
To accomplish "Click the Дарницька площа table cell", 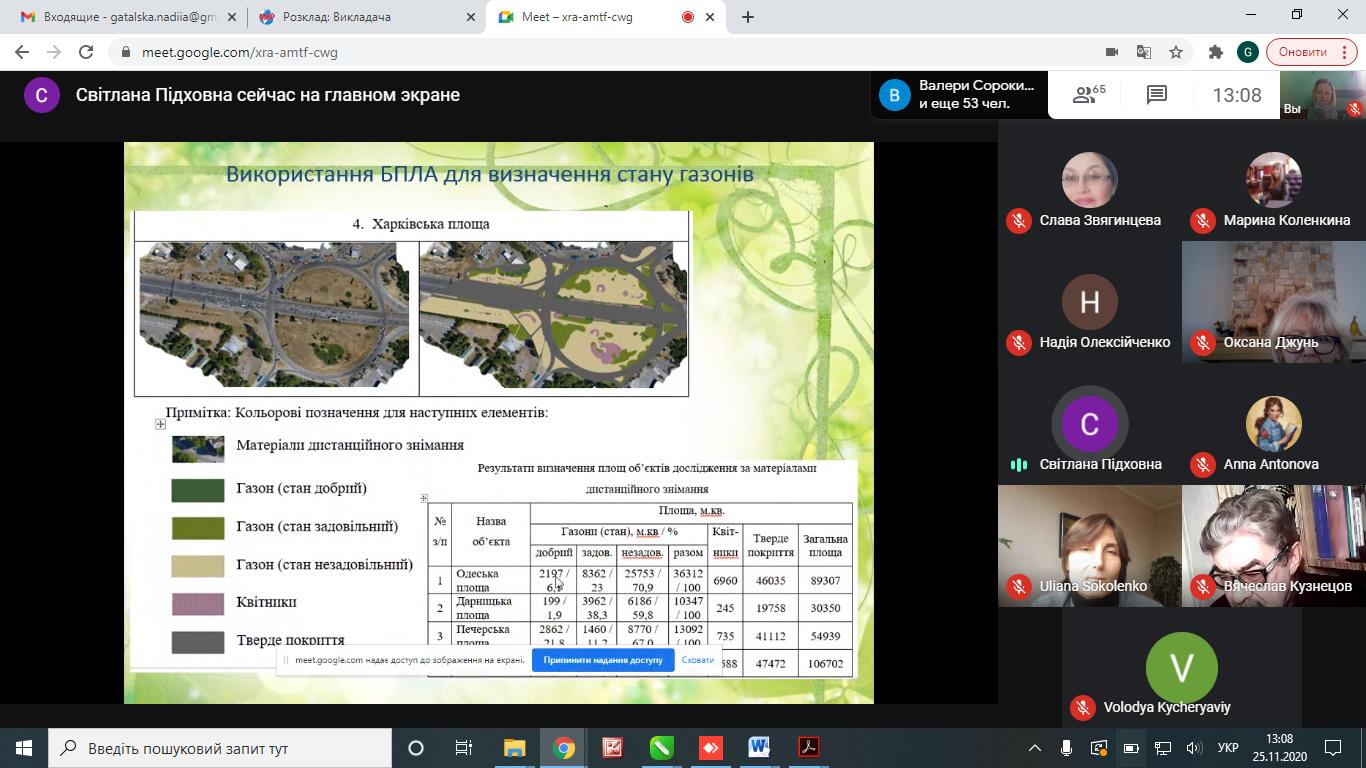I will pyautogui.click(x=489, y=608).
